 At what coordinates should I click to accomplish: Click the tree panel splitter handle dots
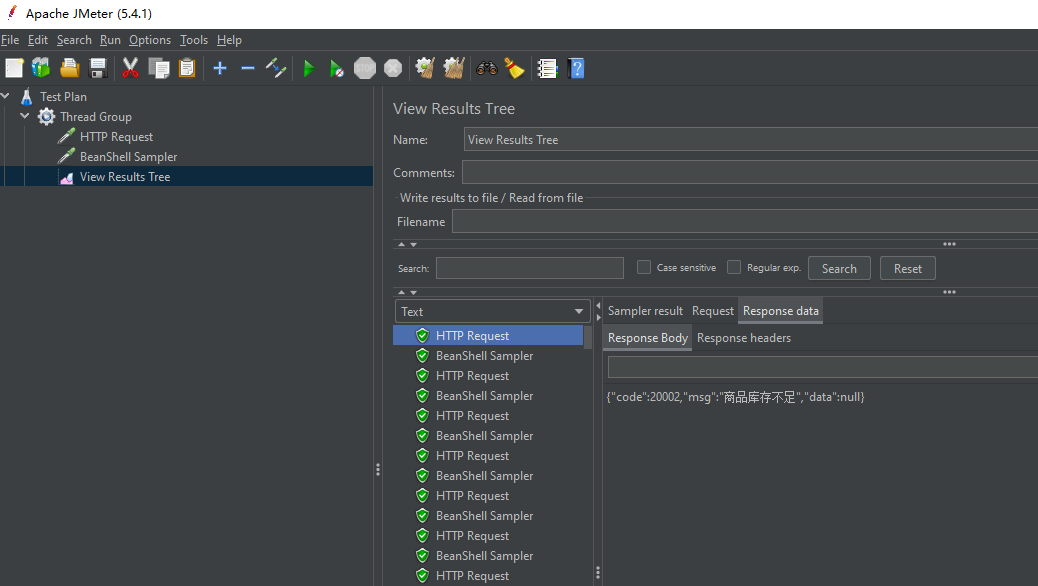pos(378,469)
